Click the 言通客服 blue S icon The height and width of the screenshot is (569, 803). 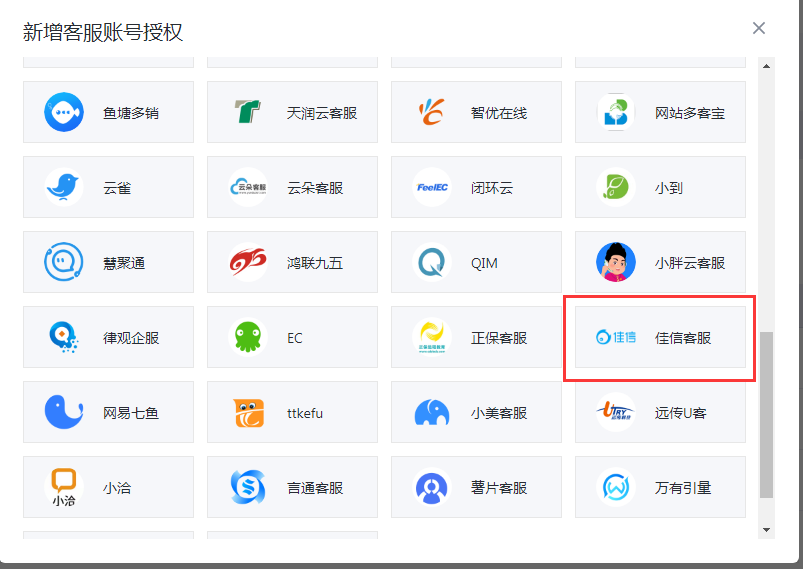248,487
